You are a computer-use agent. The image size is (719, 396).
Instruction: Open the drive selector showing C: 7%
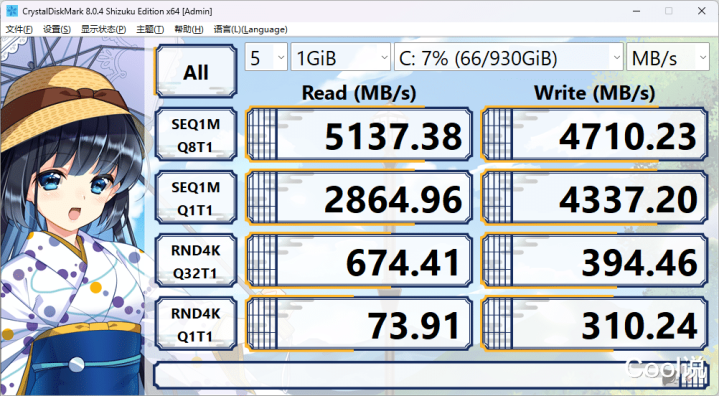click(509, 57)
